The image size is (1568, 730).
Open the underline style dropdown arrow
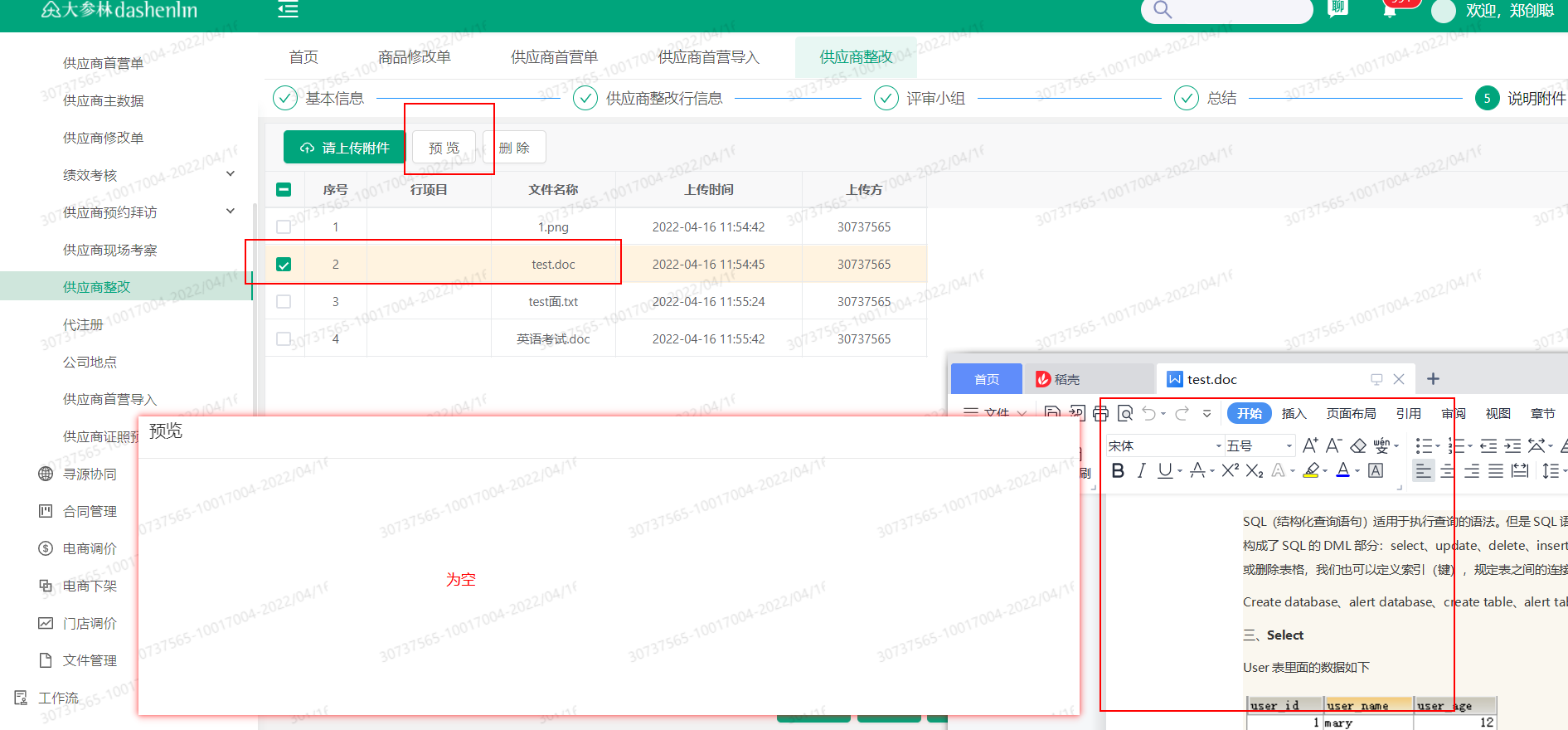[1180, 471]
